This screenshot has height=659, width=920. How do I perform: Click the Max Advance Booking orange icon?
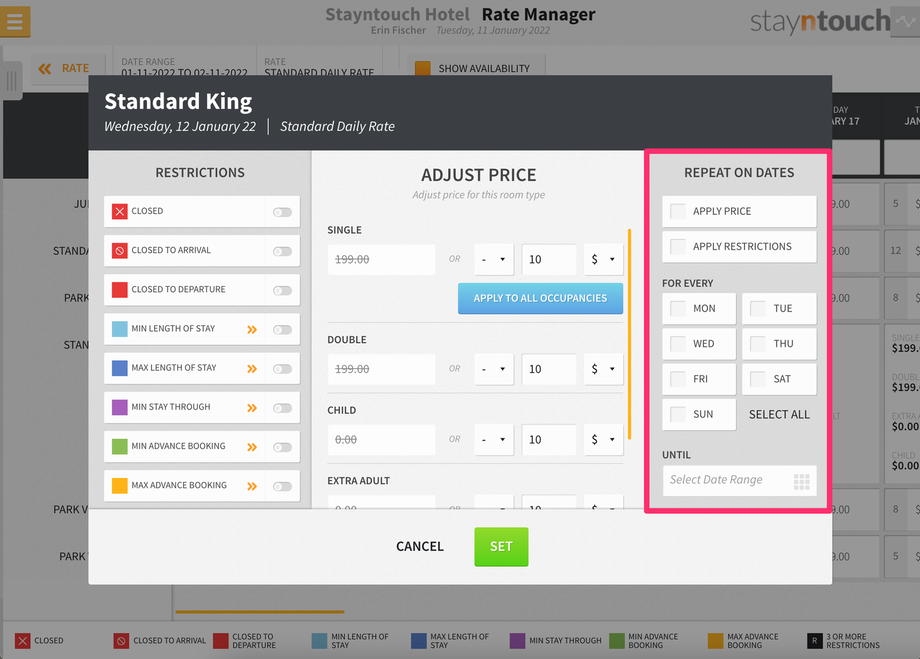(x=120, y=486)
